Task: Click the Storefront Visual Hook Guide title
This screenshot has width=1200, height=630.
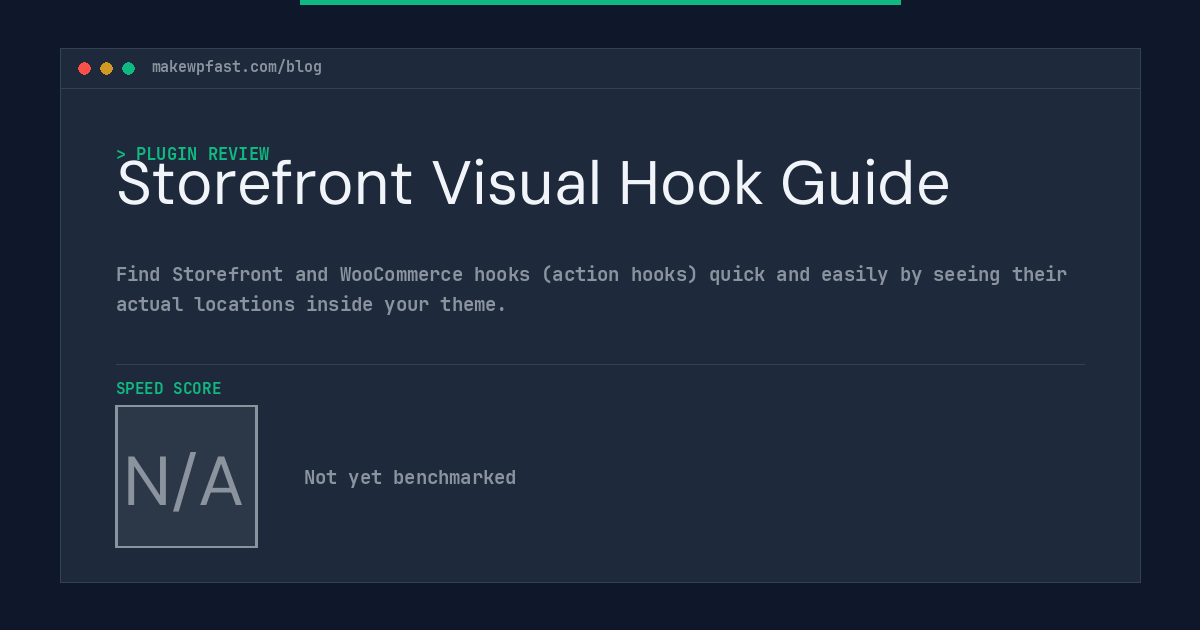Action: (533, 185)
